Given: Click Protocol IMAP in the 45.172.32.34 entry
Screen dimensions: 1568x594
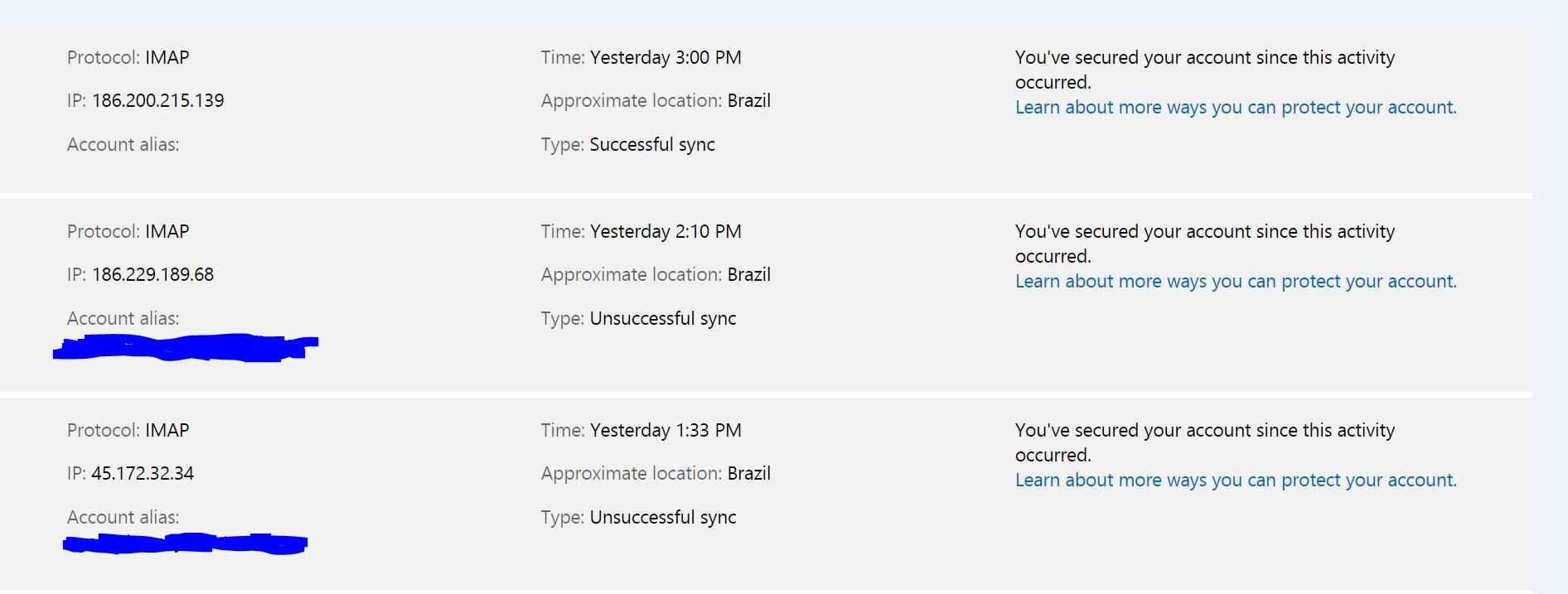Looking at the screenshot, I should tap(128, 431).
